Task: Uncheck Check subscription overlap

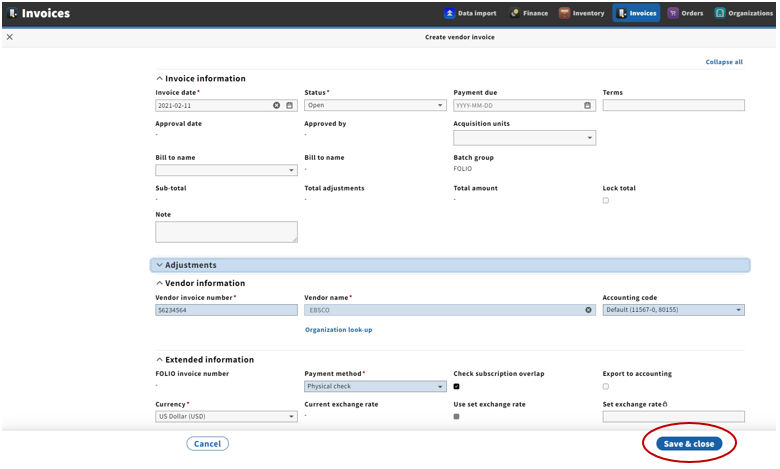Action: [456, 386]
